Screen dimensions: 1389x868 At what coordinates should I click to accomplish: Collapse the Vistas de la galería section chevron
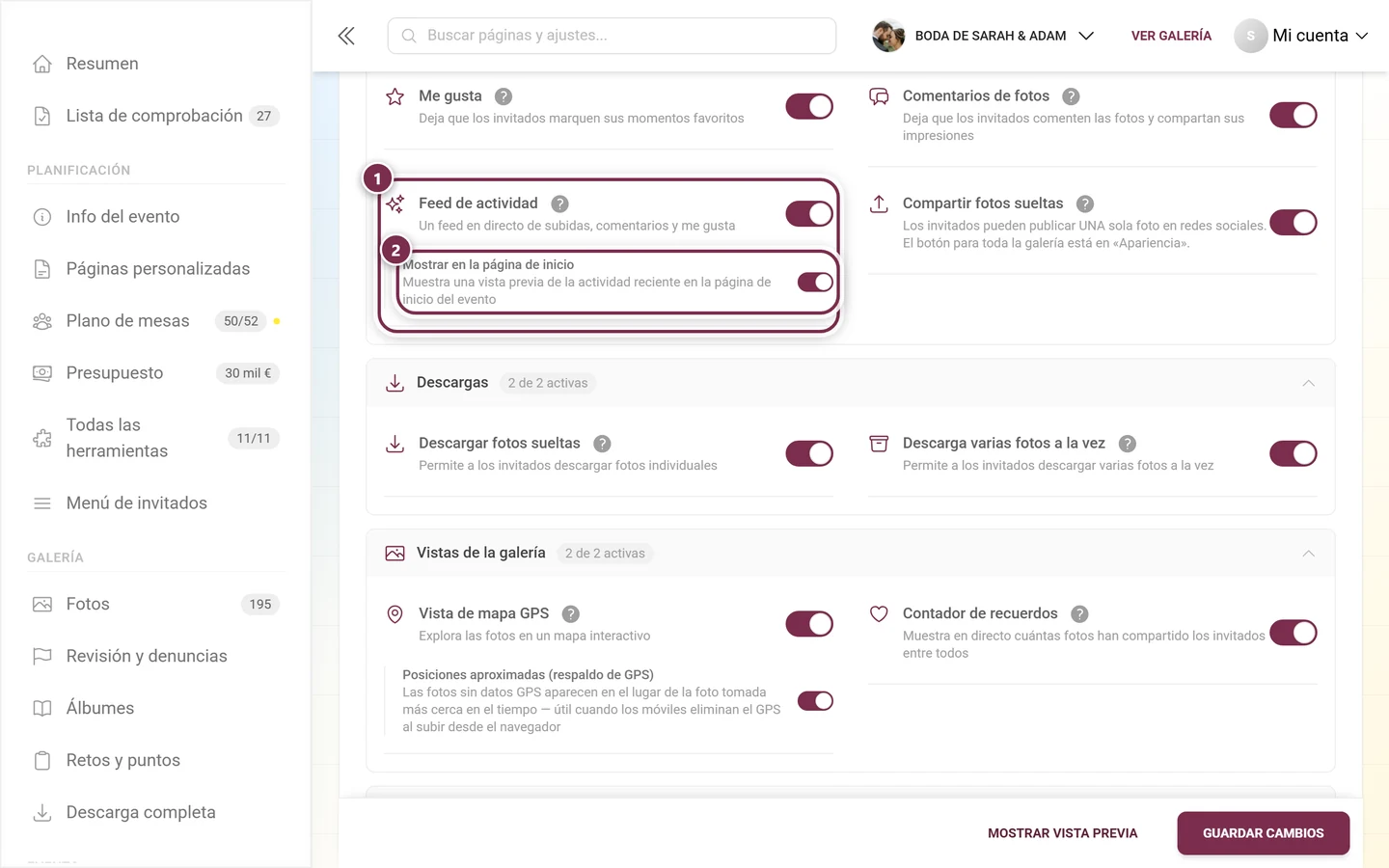coord(1308,554)
